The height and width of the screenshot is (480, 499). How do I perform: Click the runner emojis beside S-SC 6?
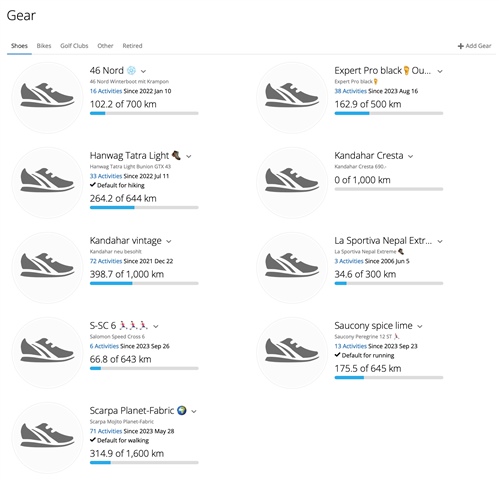134,325
